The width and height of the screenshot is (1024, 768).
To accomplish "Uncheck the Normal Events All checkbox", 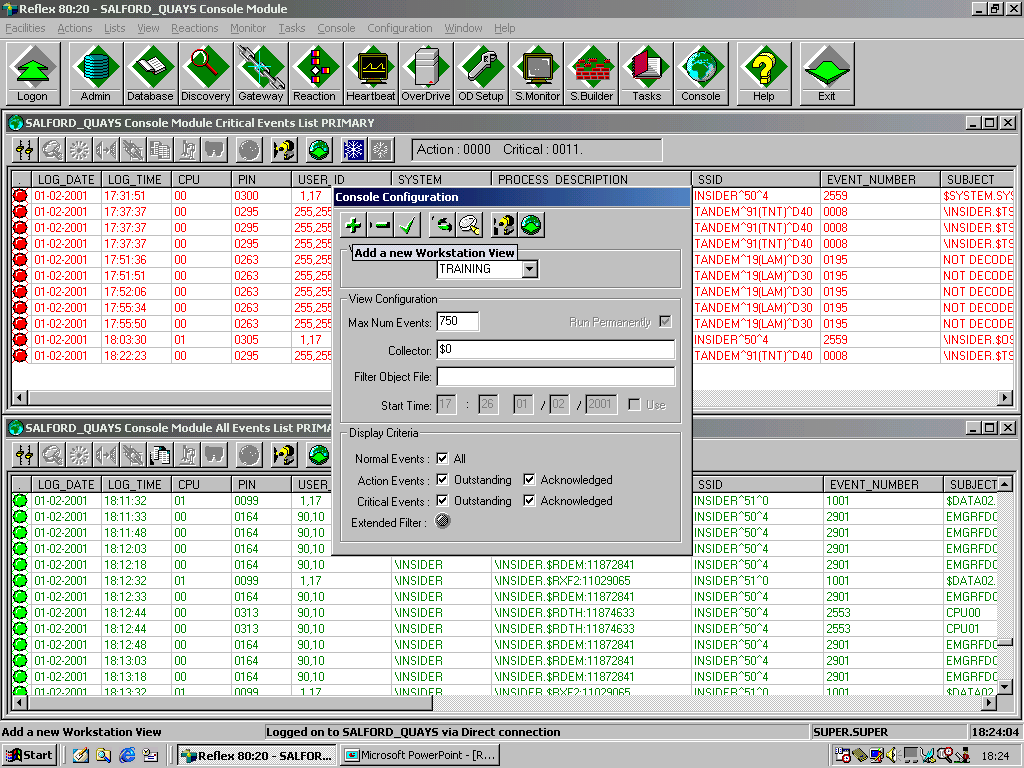I will pos(443,459).
